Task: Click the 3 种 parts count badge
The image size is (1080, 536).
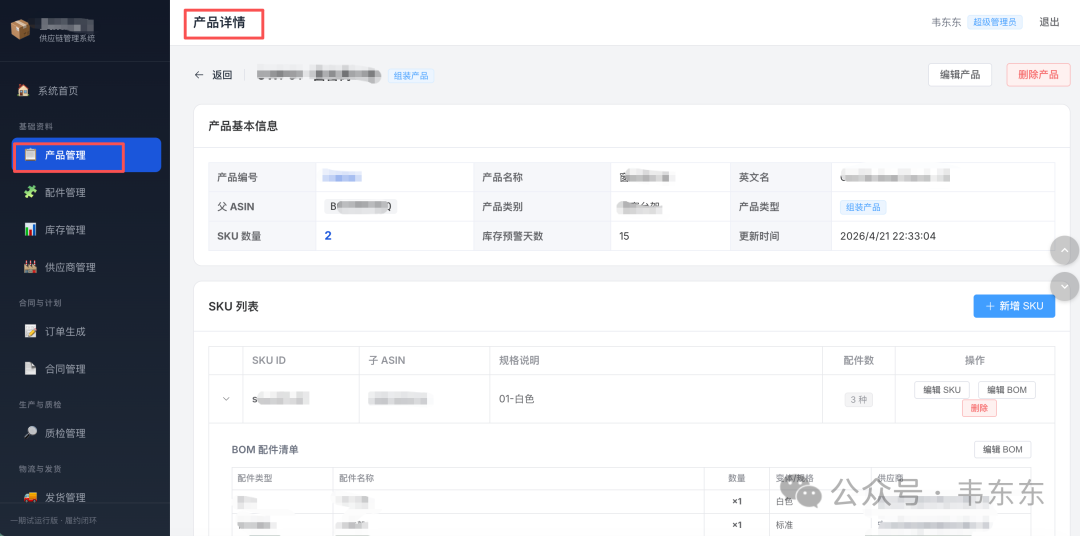Action: tap(858, 399)
